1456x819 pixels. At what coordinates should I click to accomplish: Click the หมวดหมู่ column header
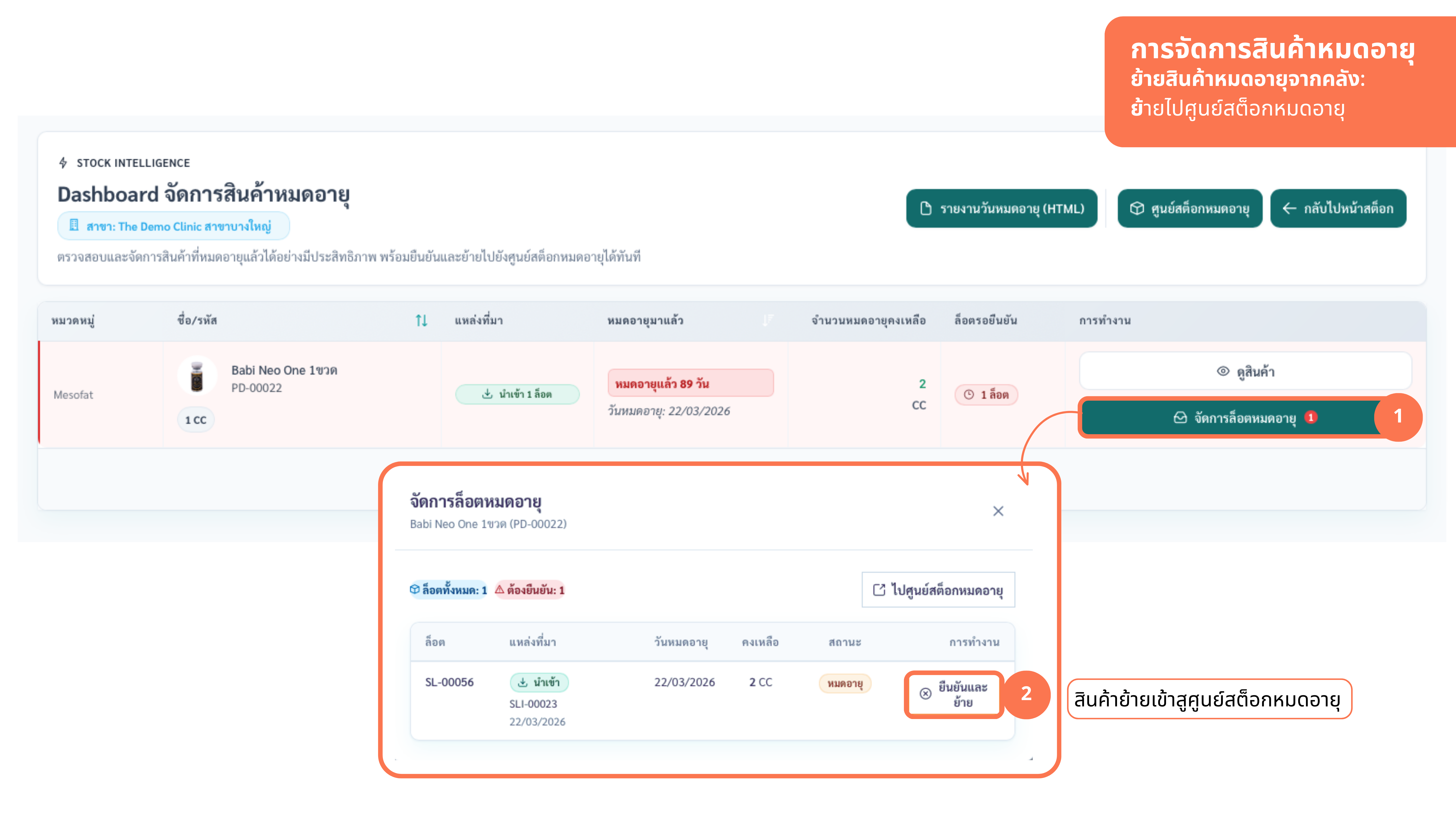pyautogui.click(x=73, y=321)
